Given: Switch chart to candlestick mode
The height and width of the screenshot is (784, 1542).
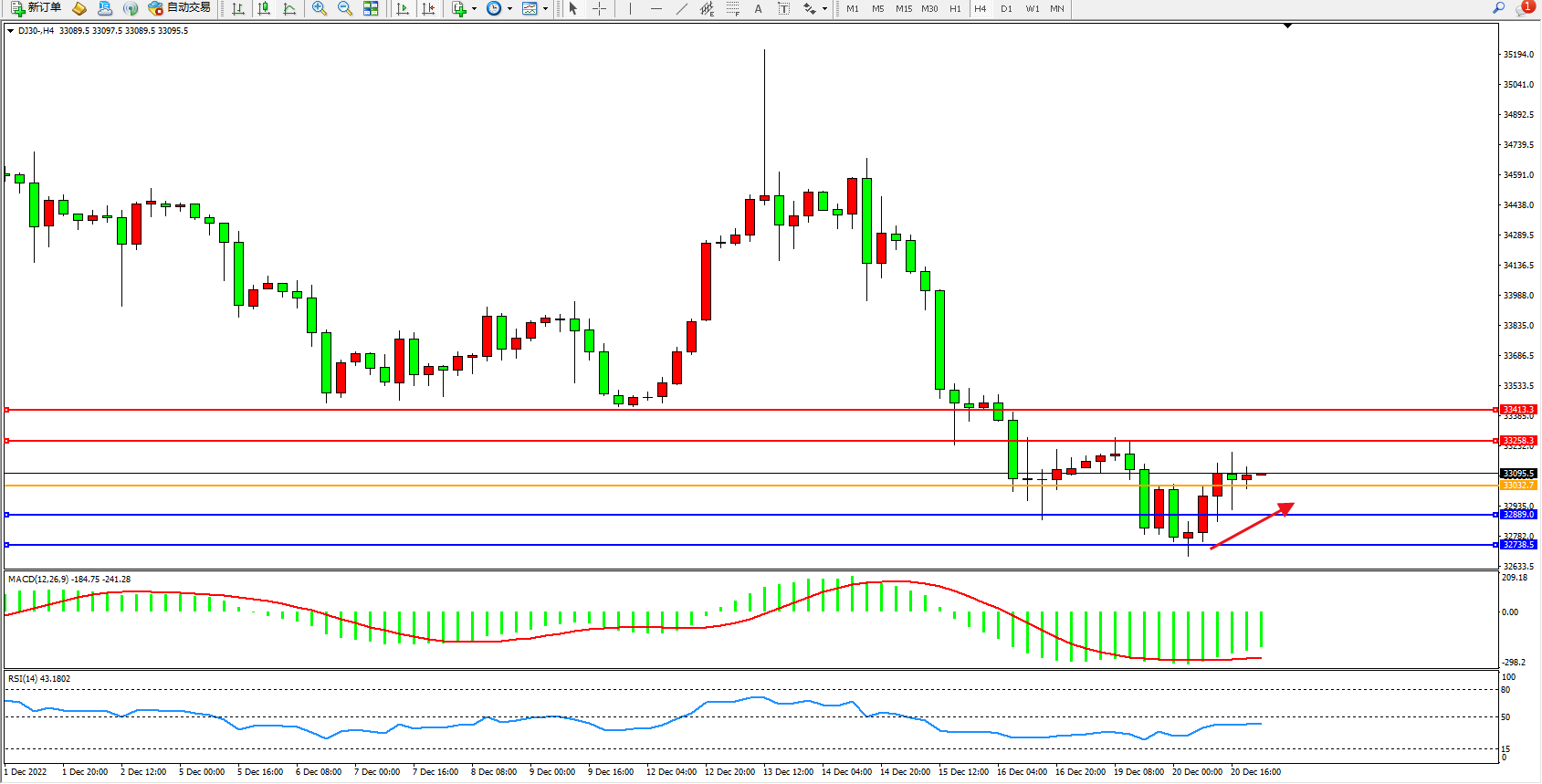Looking at the screenshot, I should 264,8.
